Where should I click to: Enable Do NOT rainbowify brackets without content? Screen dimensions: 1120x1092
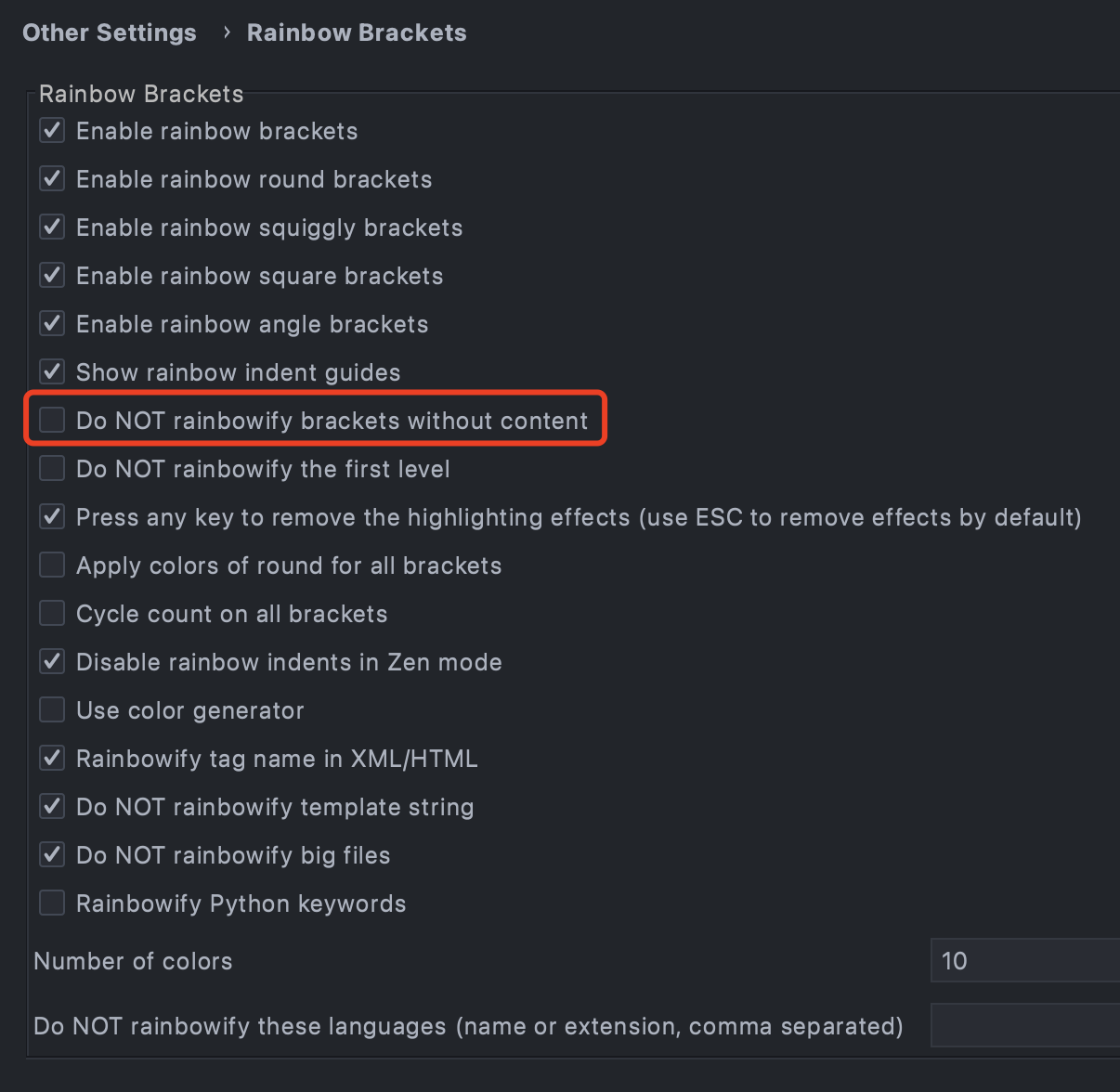(x=52, y=420)
